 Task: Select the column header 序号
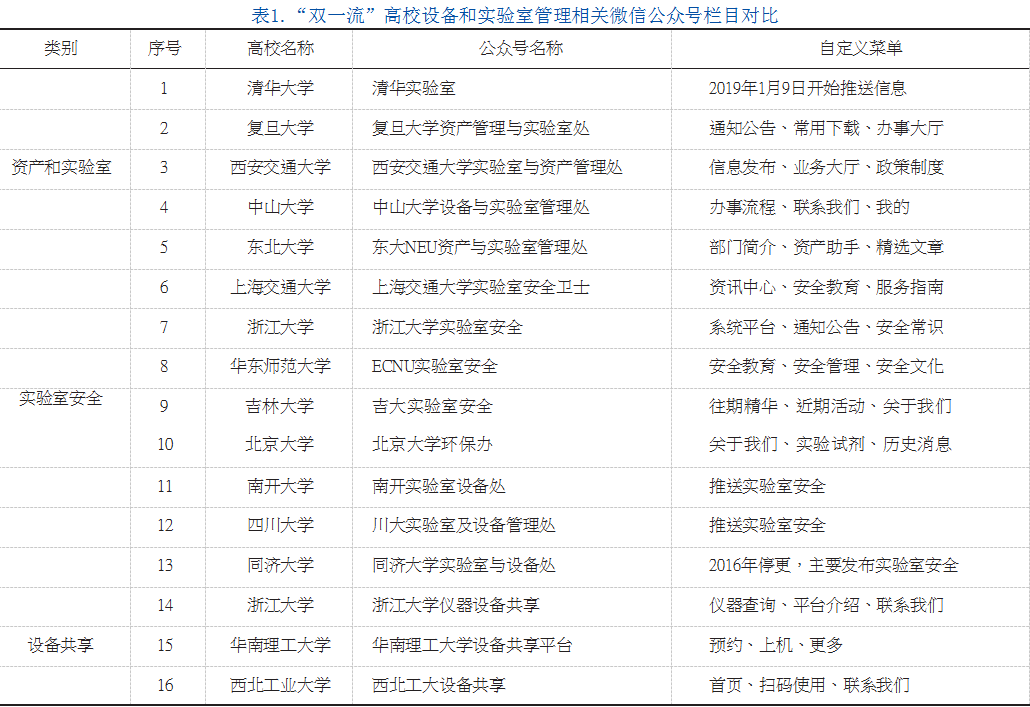coord(164,48)
